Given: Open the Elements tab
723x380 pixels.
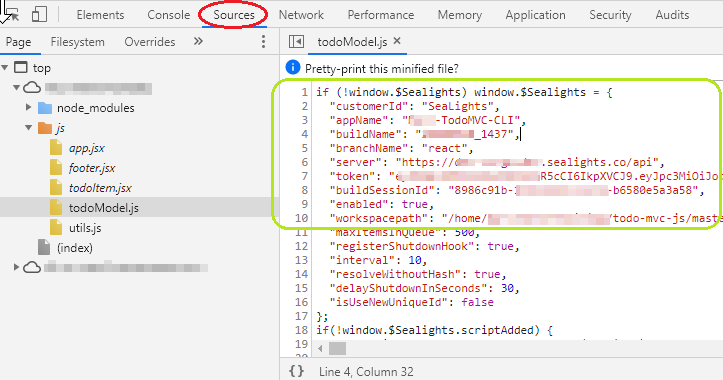Looking at the screenshot, I should pyautogui.click(x=100, y=15).
